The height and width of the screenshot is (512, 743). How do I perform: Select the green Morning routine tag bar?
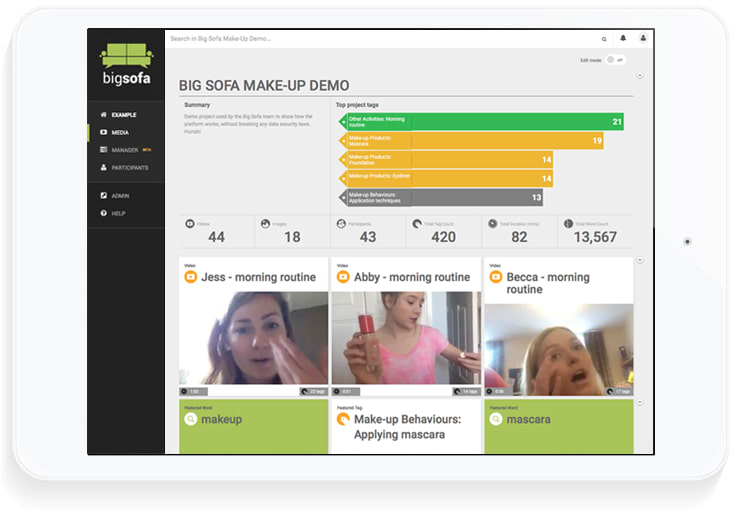pyautogui.click(x=481, y=122)
